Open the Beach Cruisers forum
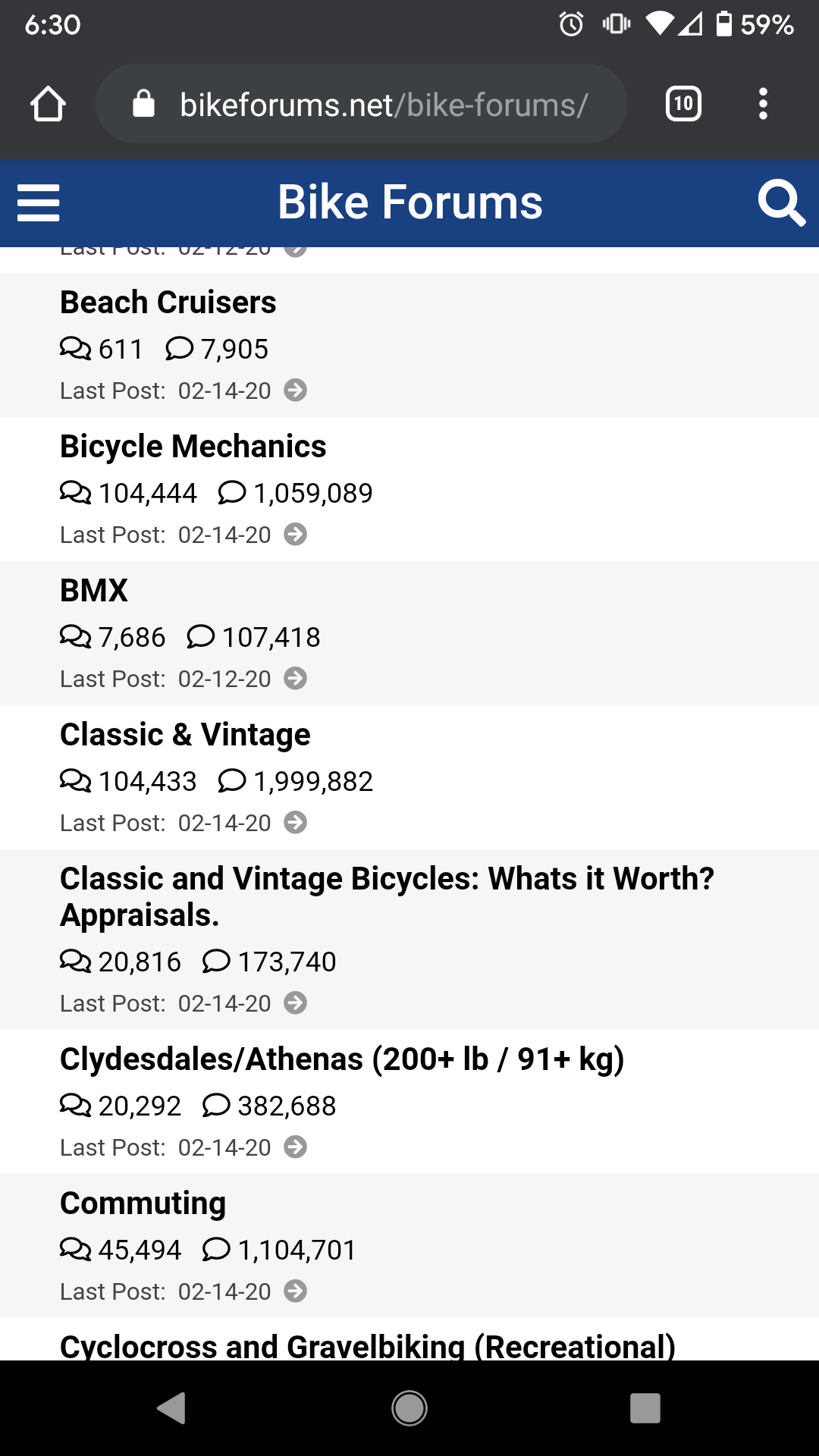The width and height of the screenshot is (819, 1456). (x=168, y=303)
